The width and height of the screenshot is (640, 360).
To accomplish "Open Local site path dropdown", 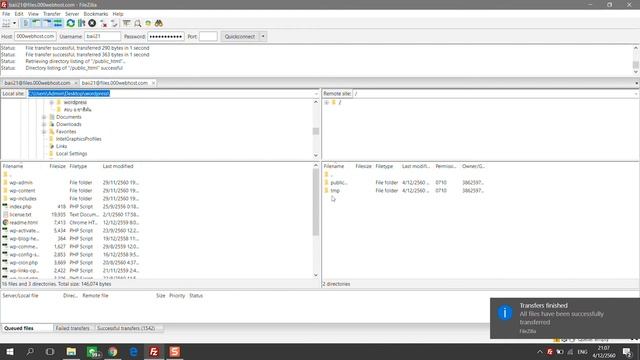I will coord(316,93).
